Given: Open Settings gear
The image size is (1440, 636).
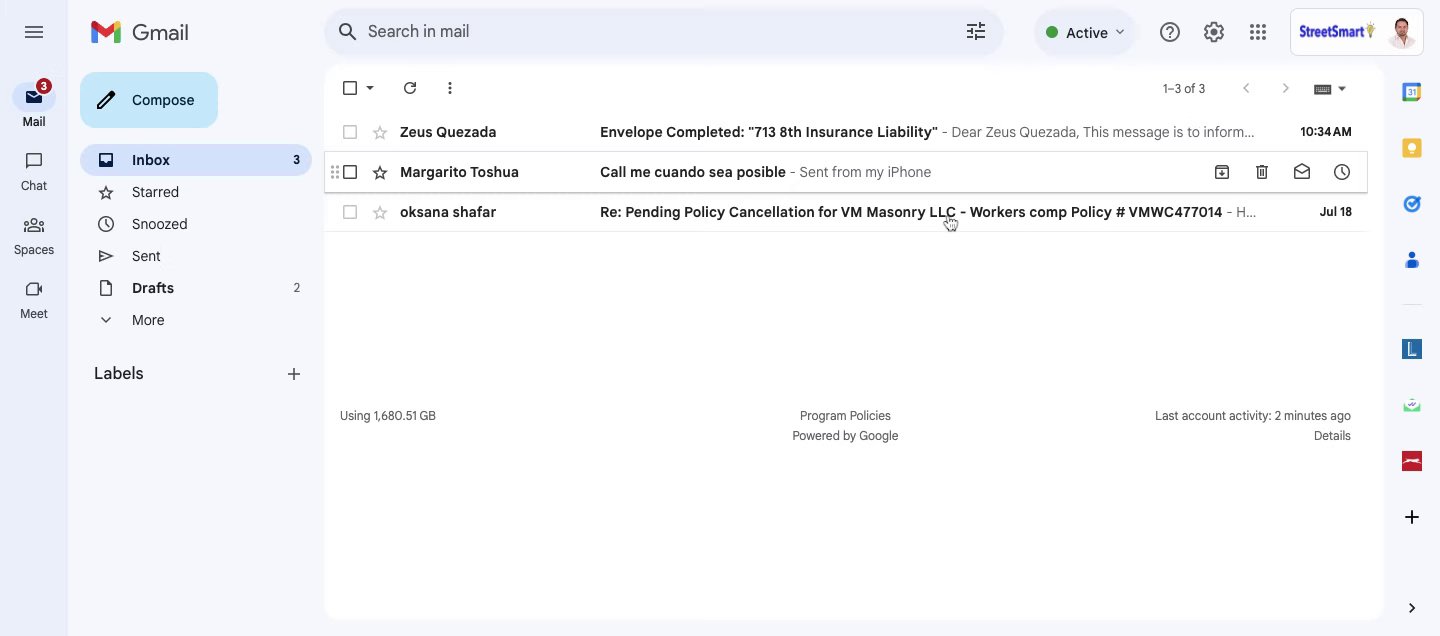Looking at the screenshot, I should click(1214, 32).
